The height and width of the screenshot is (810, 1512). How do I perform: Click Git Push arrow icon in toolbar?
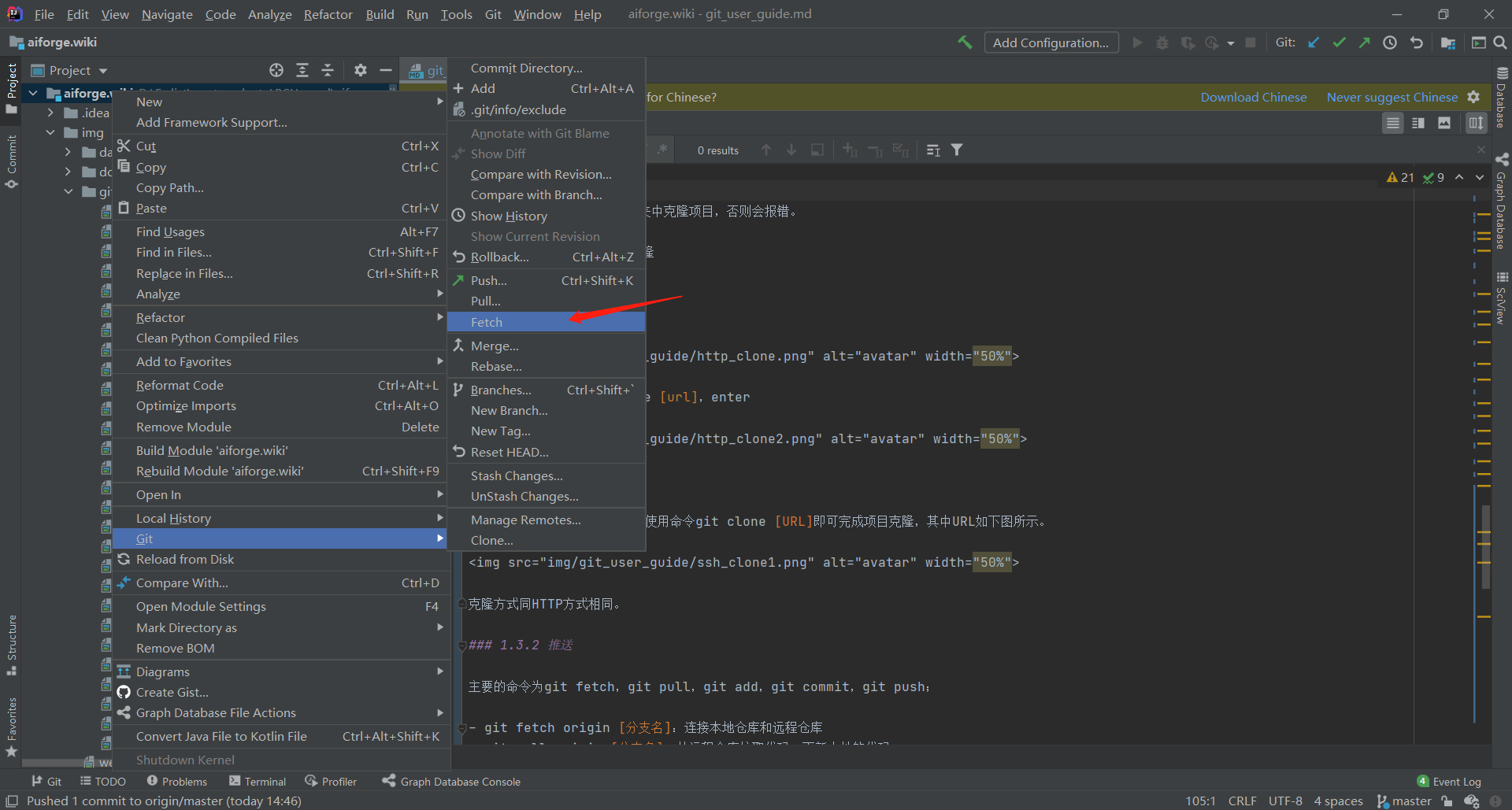[x=1364, y=43]
